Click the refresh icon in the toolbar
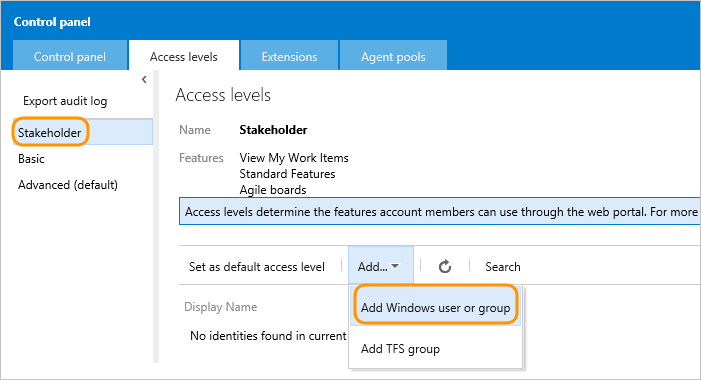 point(444,266)
